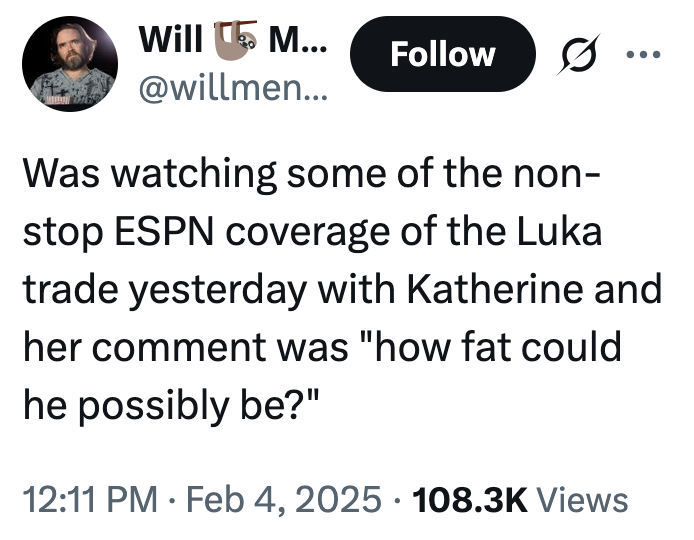The height and width of the screenshot is (540, 694).
Task: Open the three-dot more options menu
Action: (643, 55)
